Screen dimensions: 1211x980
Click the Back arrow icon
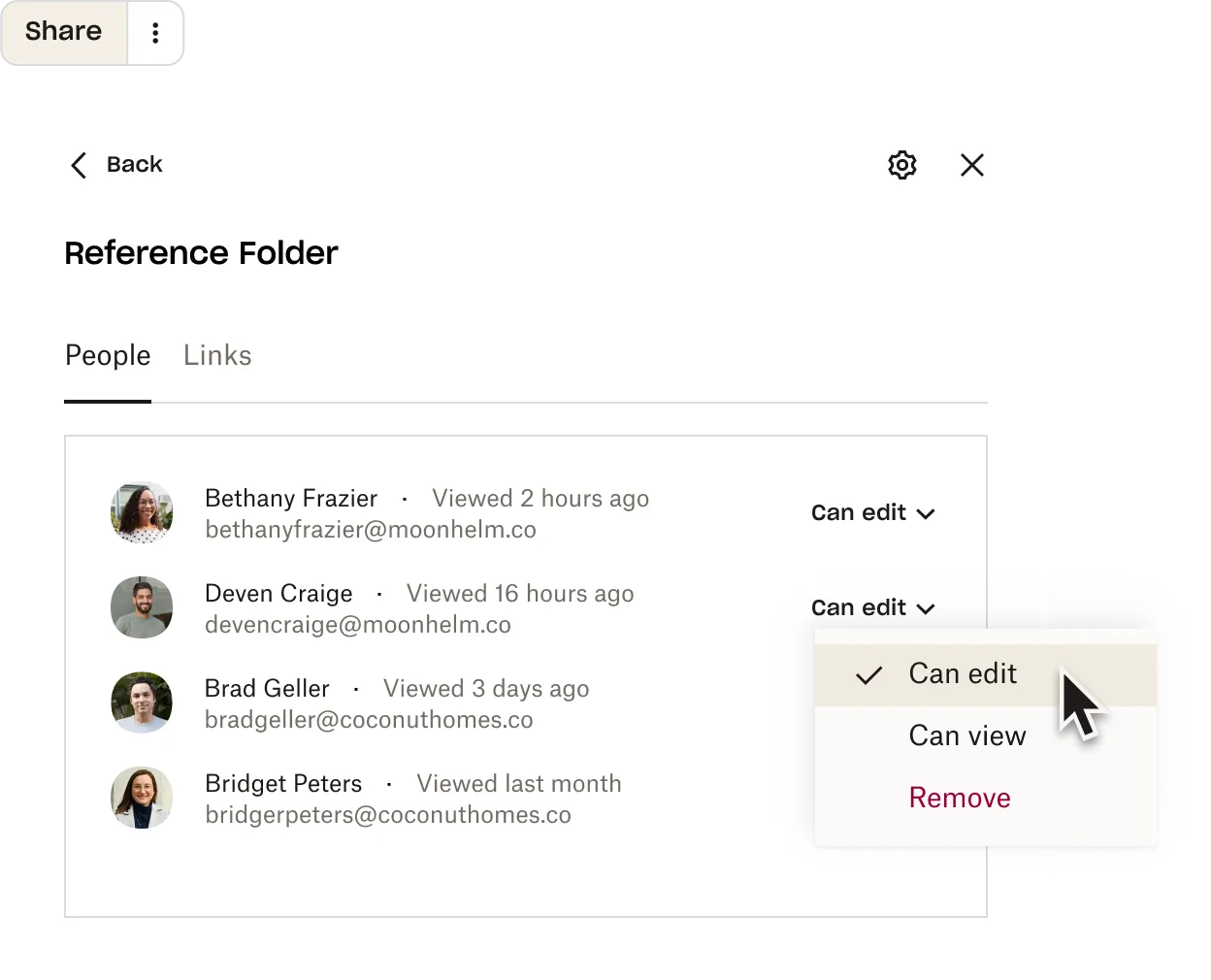point(79,165)
